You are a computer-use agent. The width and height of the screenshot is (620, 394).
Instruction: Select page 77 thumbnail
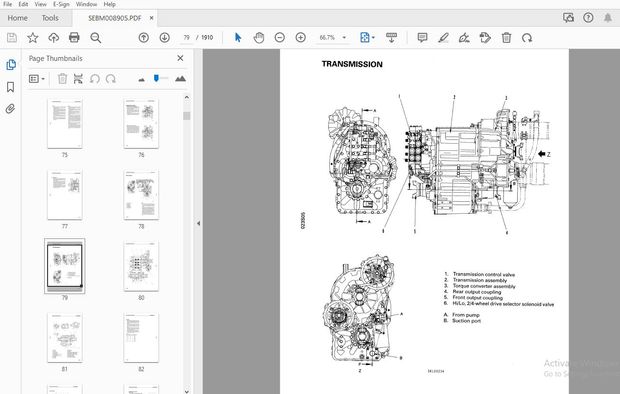tap(65, 195)
